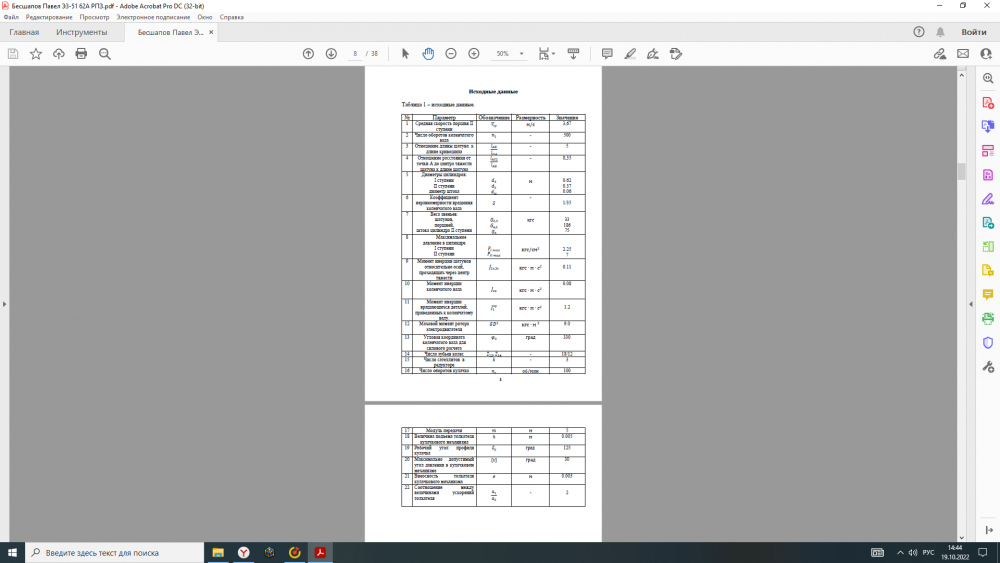1000x563 pixels.
Task: Open the Protect shield tool
Action: (x=988, y=342)
